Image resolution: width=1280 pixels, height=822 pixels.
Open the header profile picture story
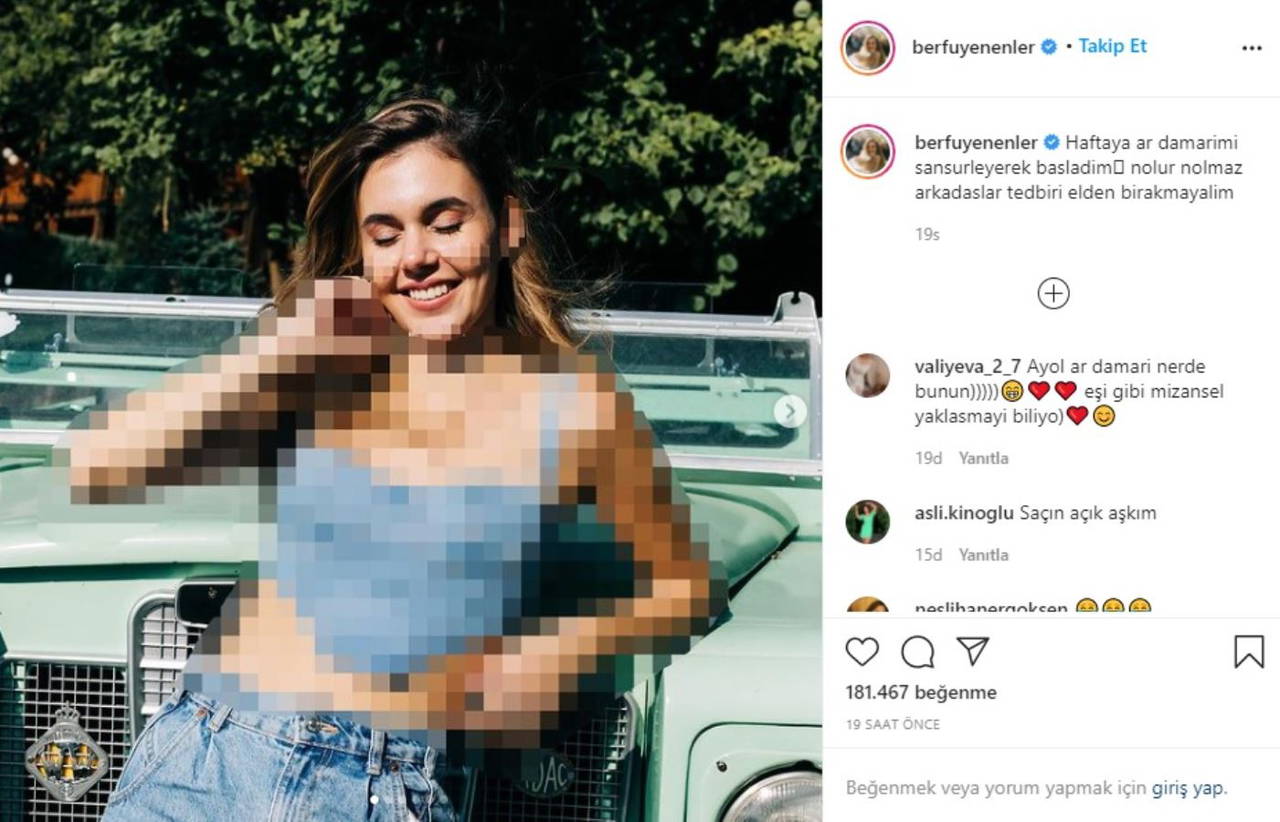pos(867,47)
